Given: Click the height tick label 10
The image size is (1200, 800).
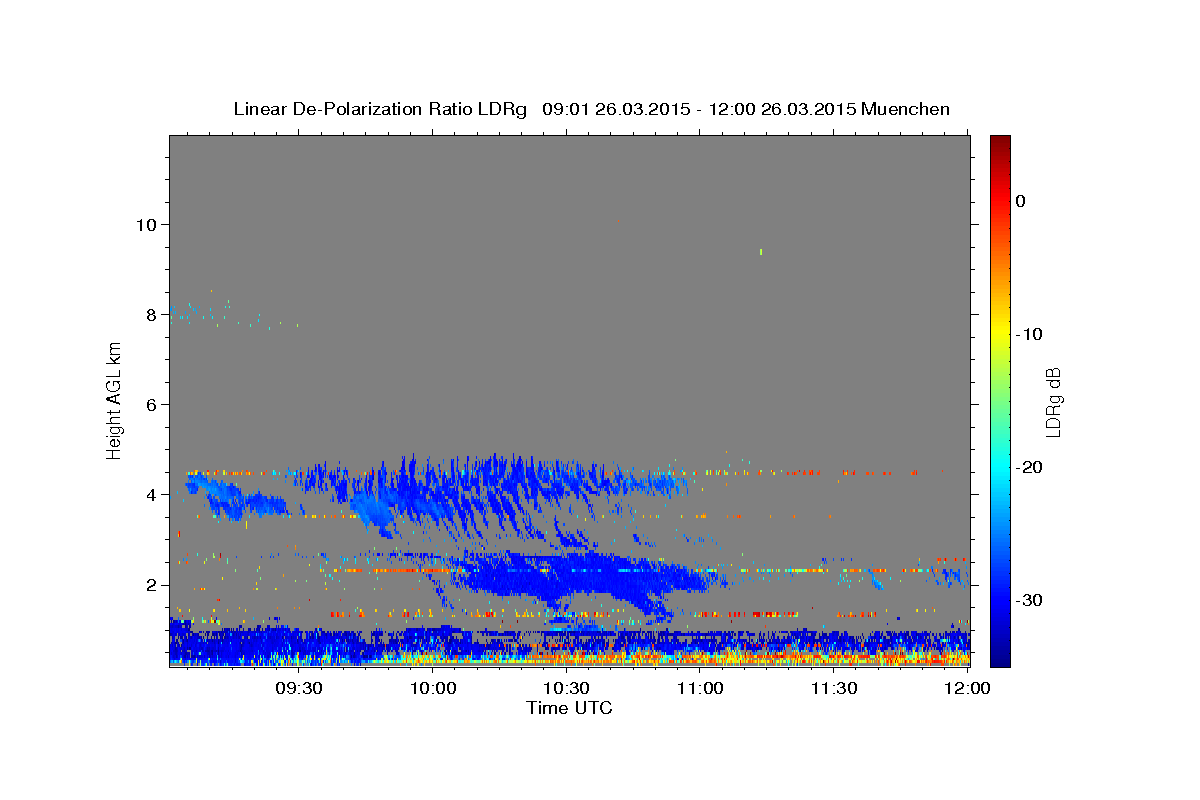Looking at the screenshot, I should pyautogui.click(x=148, y=224).
